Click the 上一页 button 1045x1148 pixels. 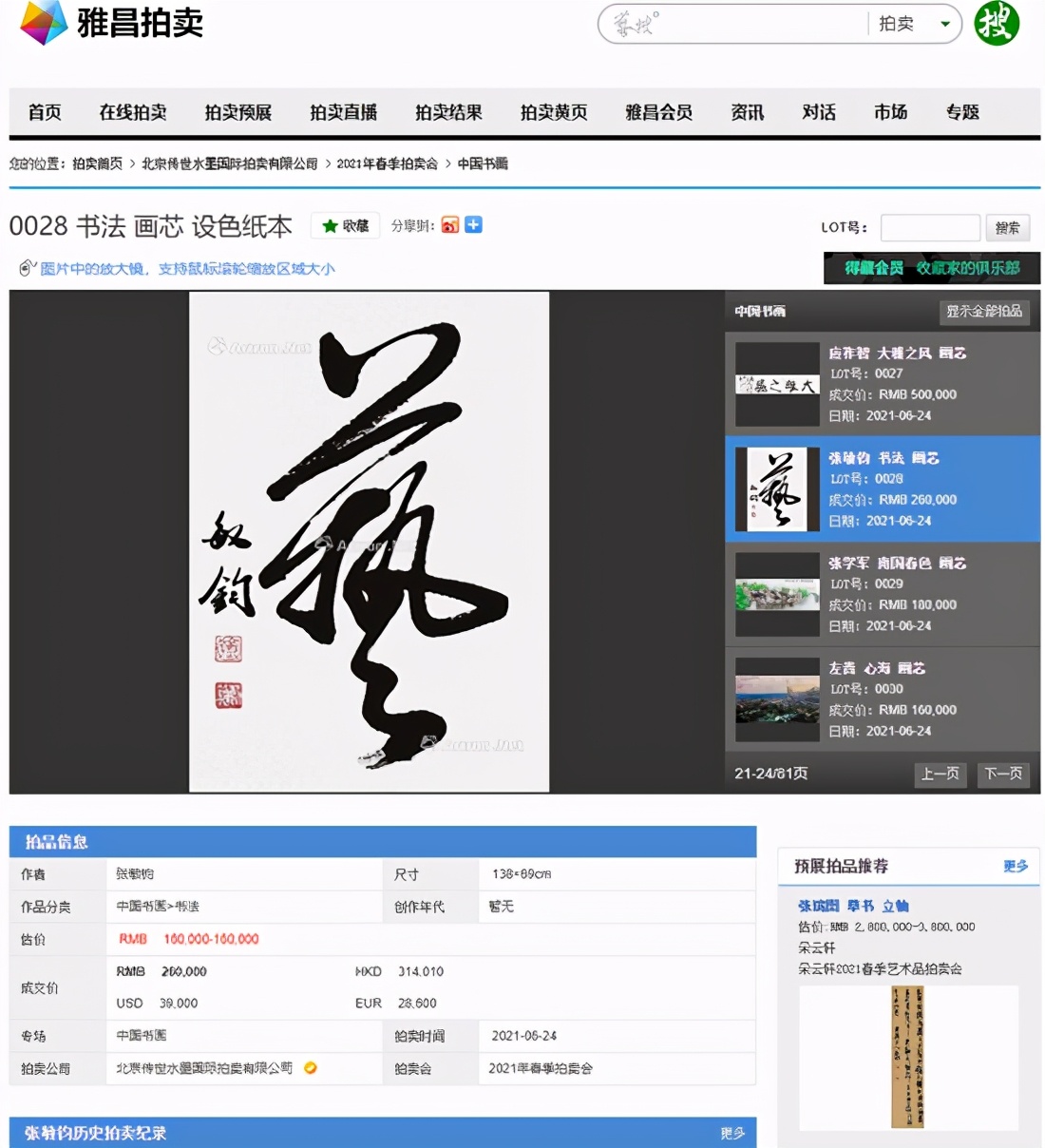[x=940, y=775]
